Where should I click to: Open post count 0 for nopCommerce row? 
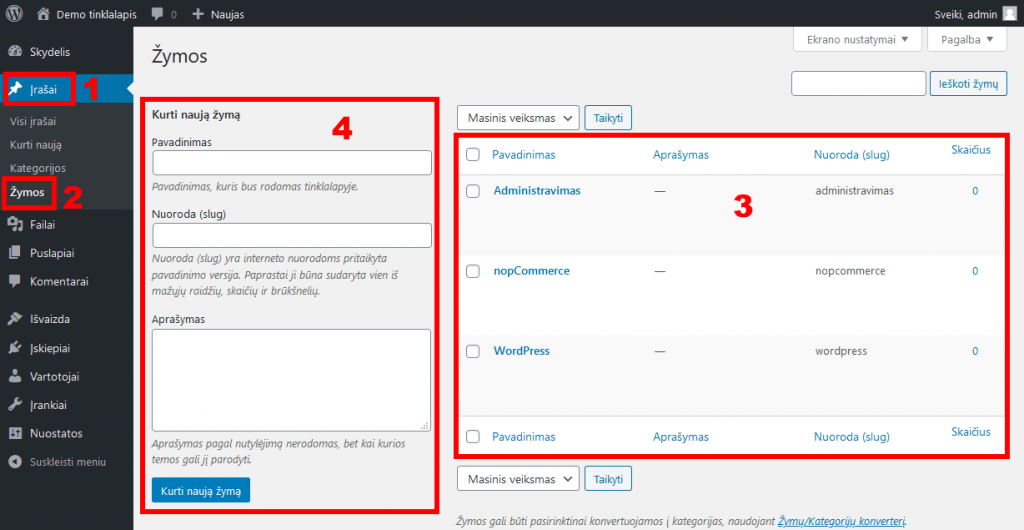point(975,271)
